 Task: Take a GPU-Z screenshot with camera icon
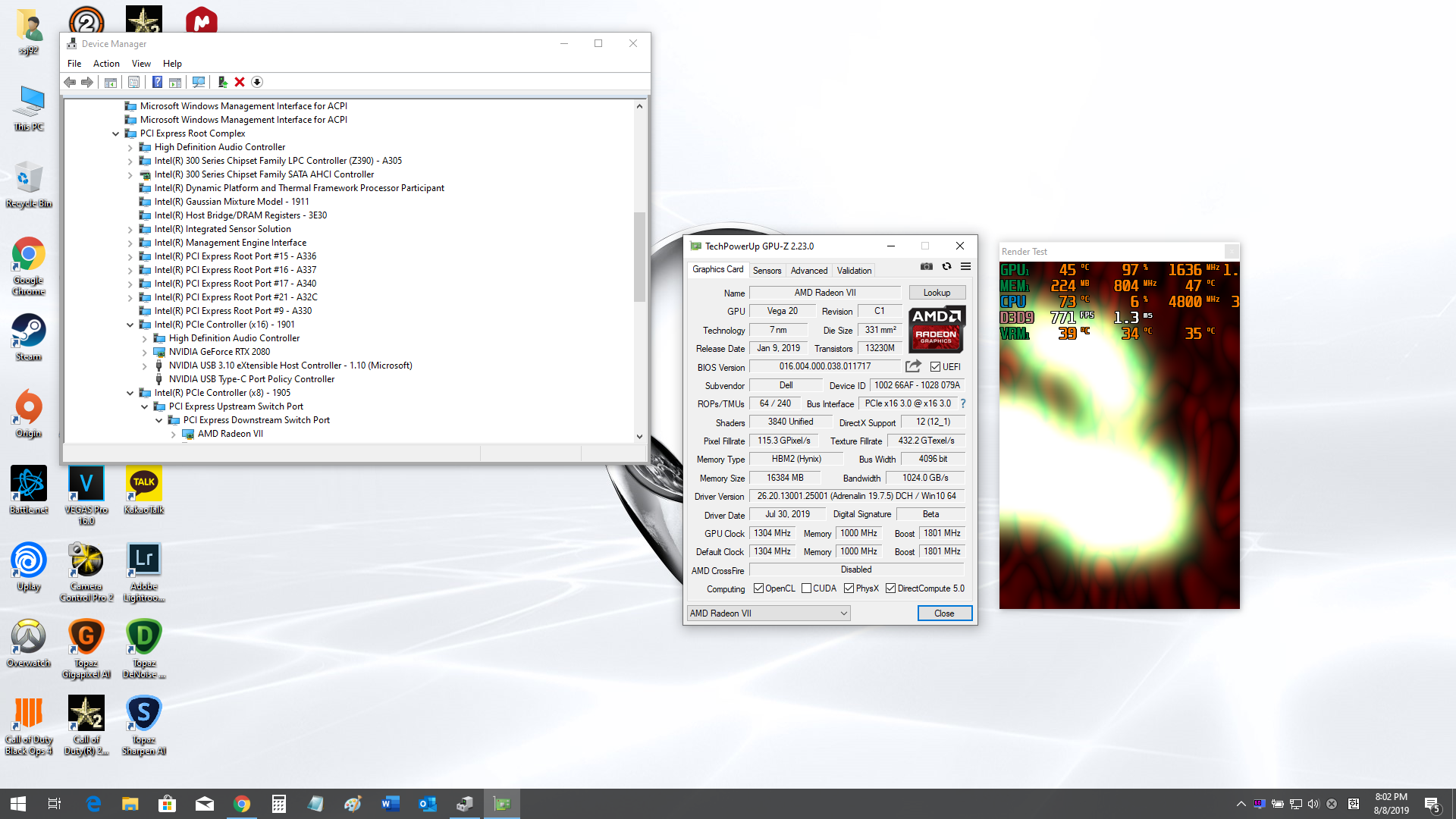coord(927,266)
